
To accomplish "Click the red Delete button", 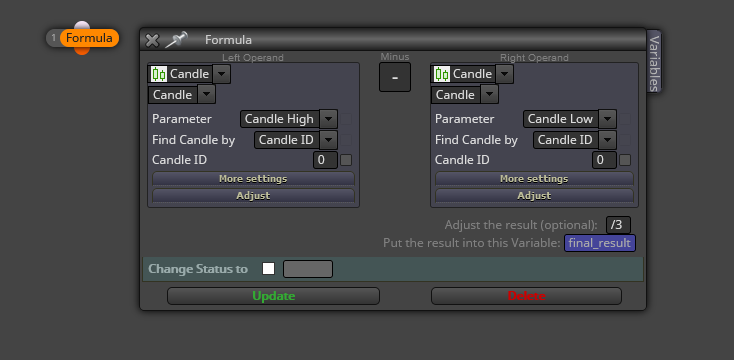I will tap(526, 296).
